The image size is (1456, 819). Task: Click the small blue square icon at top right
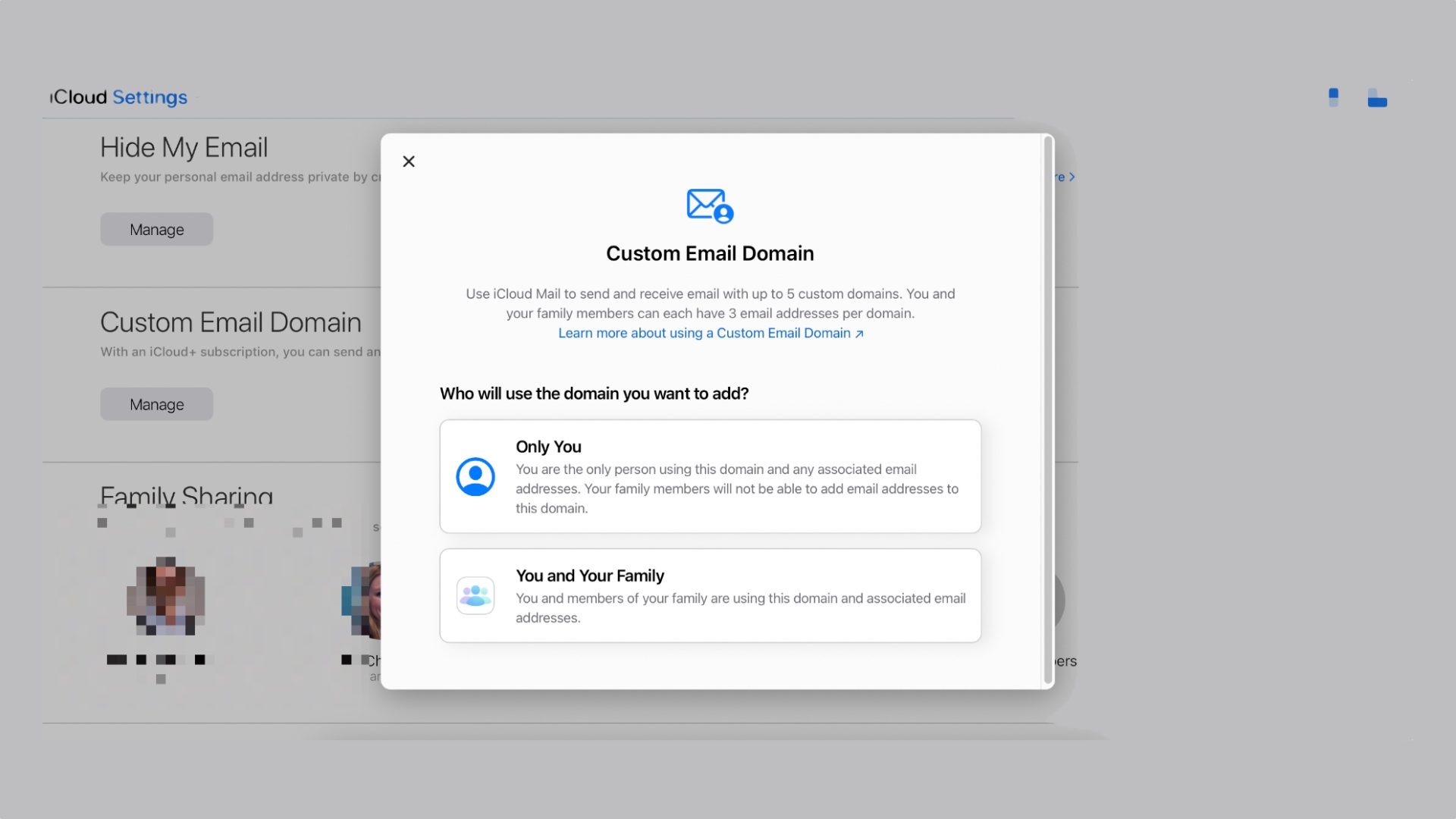(x=1333, y=97)
